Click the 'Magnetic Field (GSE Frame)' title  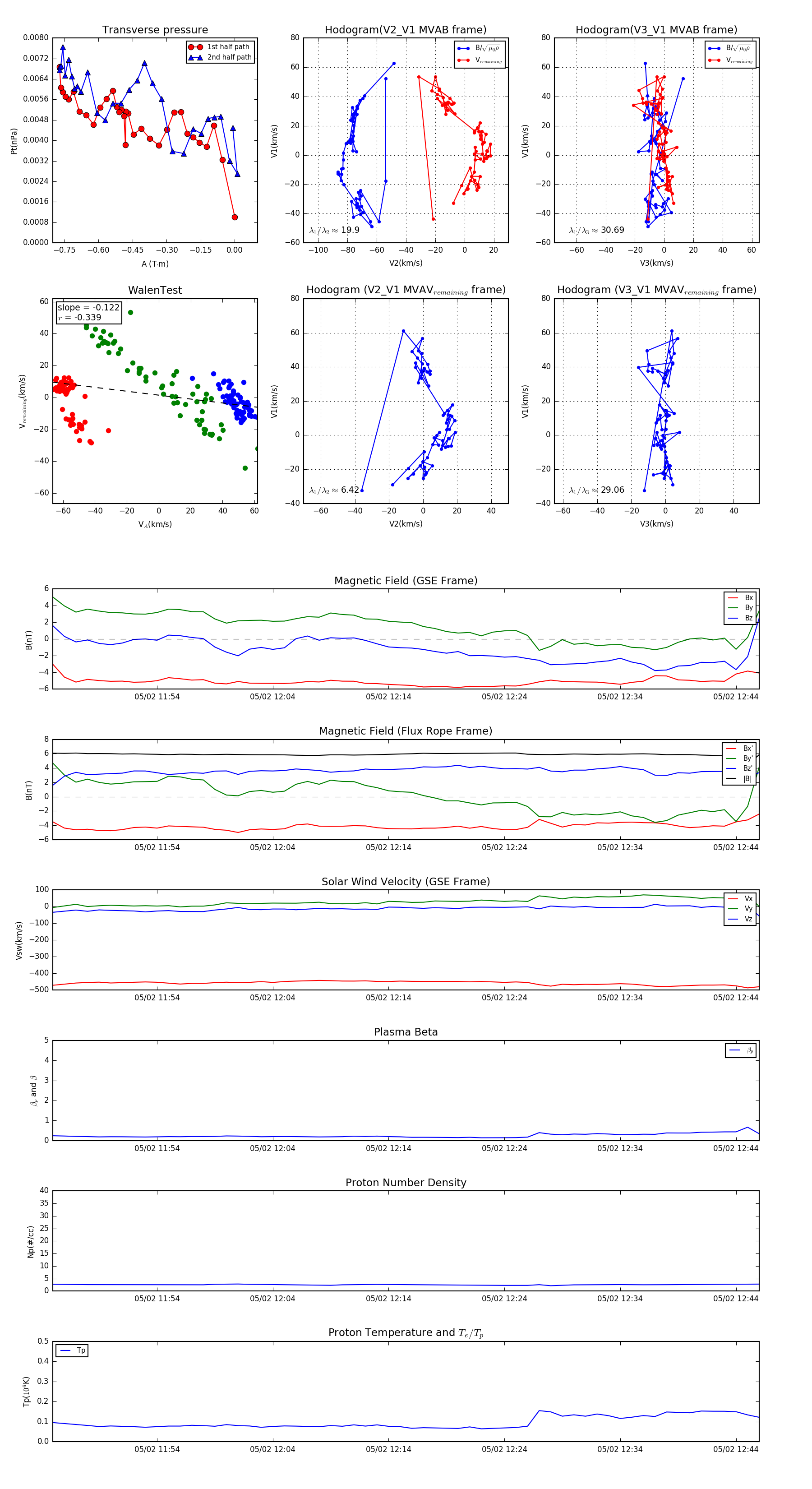click(x=406, y=581)
